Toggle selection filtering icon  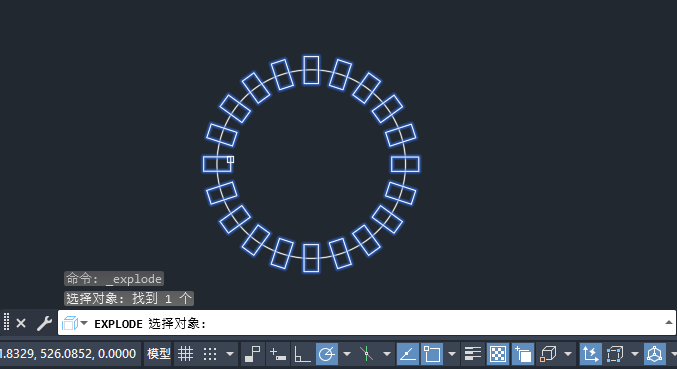pyautogui.click(x=615, y=354)
